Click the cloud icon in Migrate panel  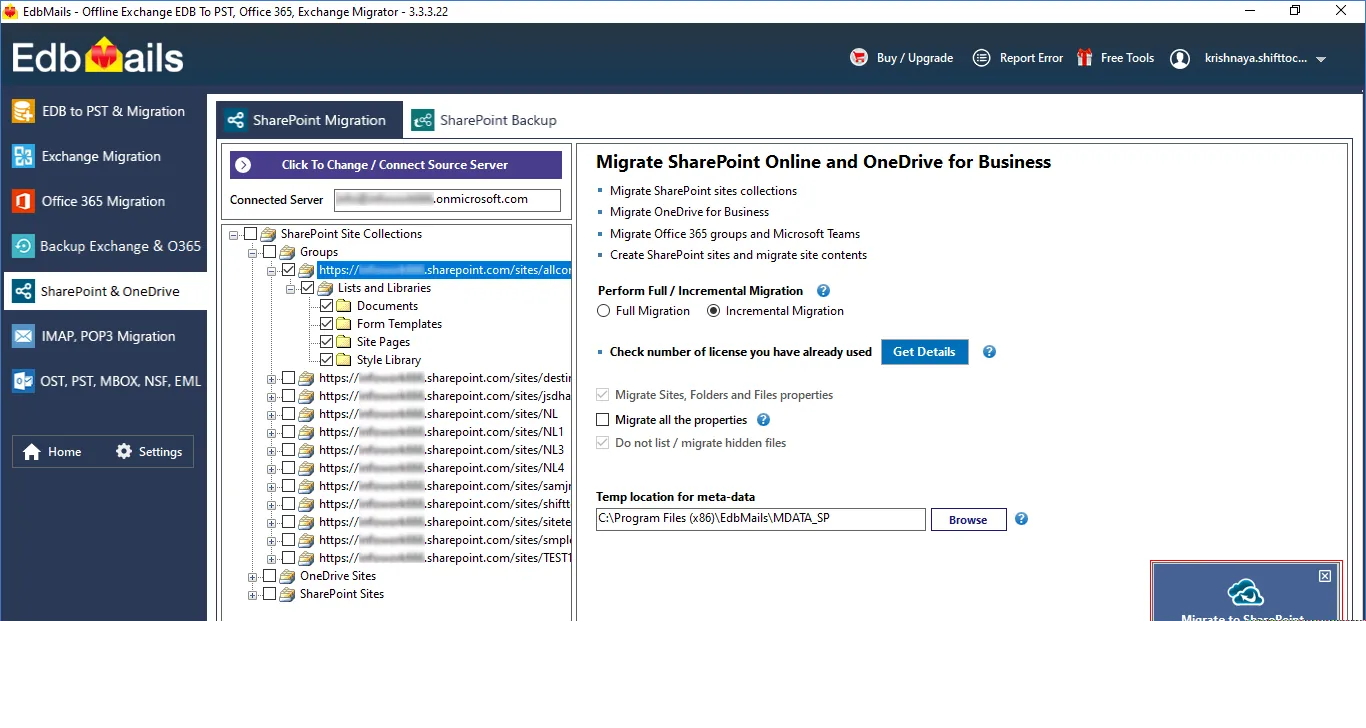click(1246, 592)
